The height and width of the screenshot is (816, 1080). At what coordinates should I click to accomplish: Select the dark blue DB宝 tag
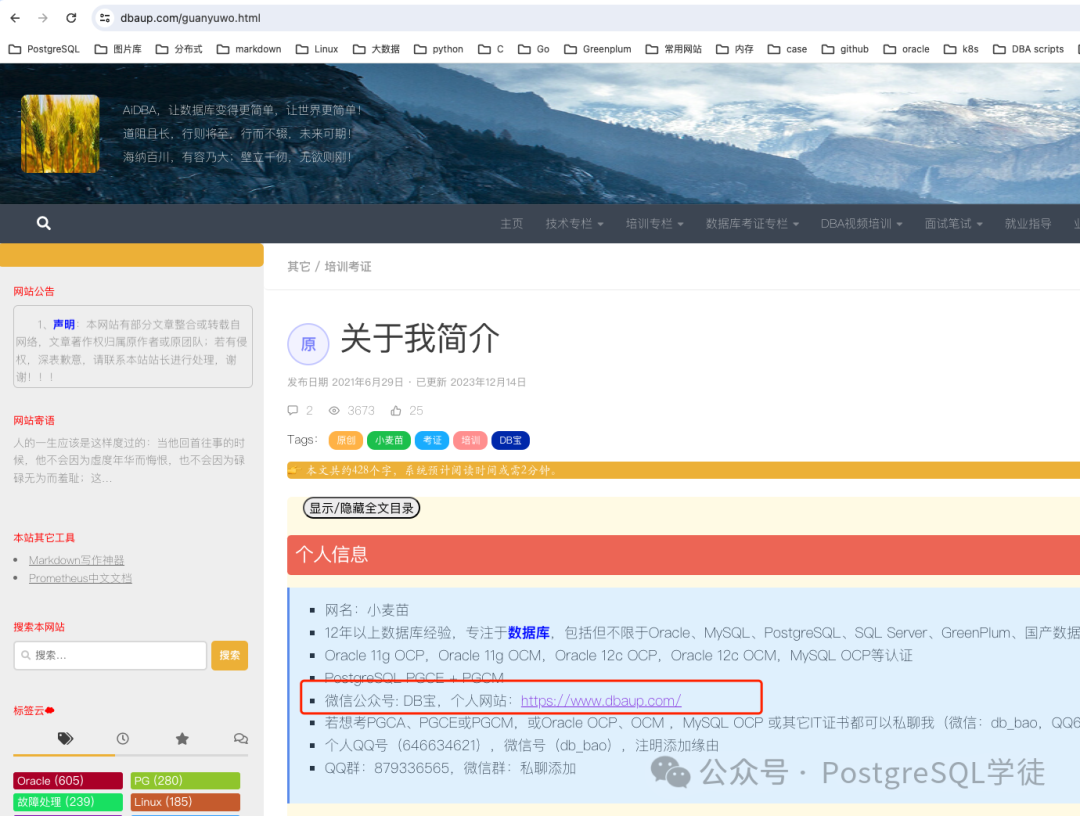click(510, 440)
